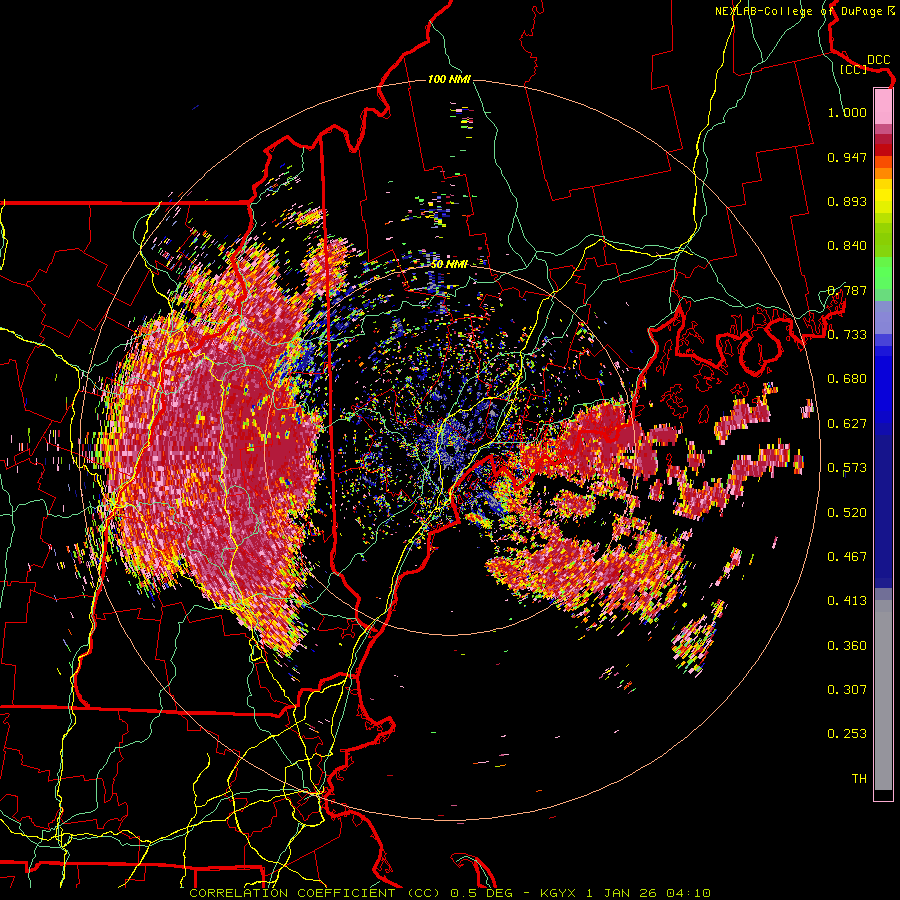Select the 0.520 scale value
900x900 pixels.
(x=847, y=513)
